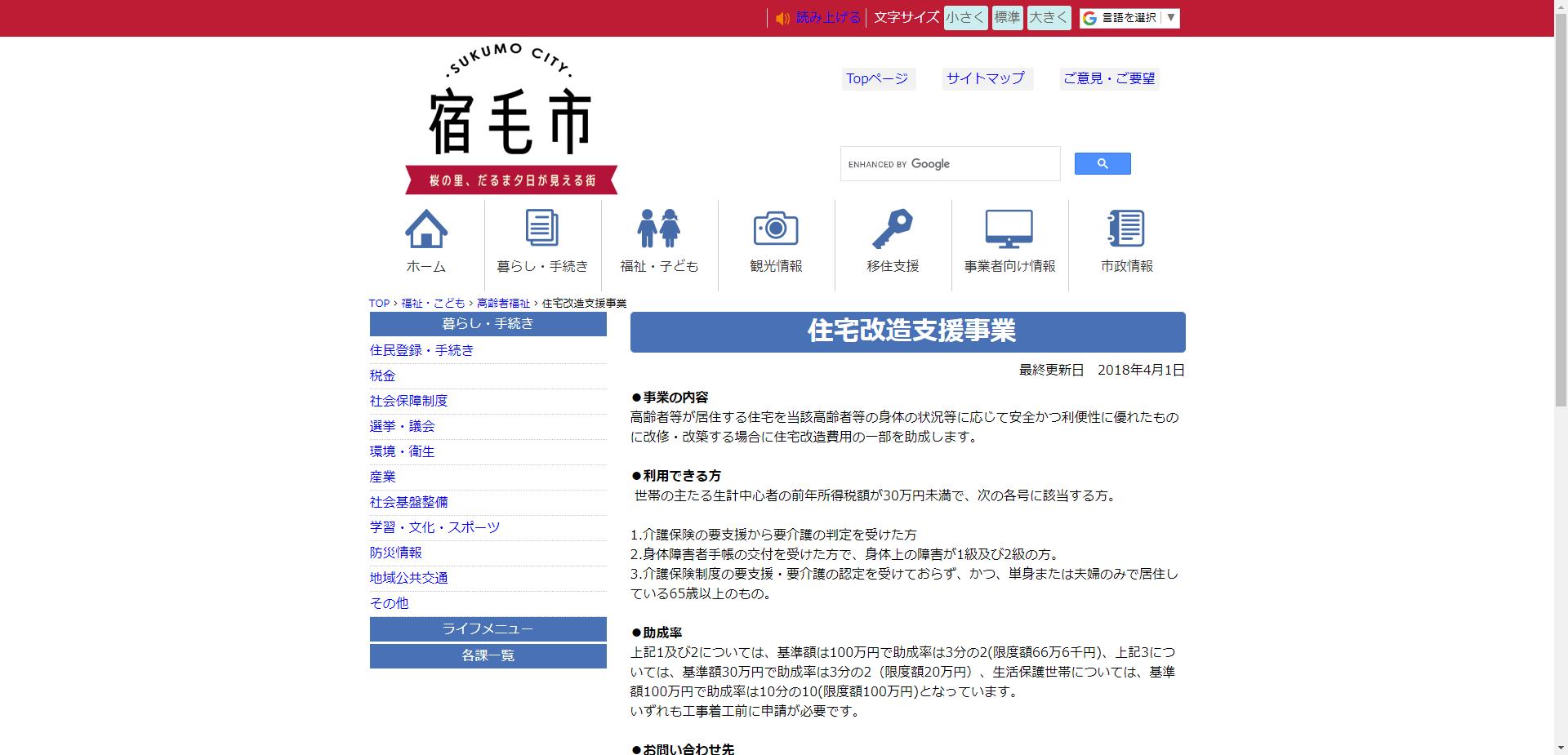Switch text size to 小さく
This screenshot has height=755, width=1568.
964,17
